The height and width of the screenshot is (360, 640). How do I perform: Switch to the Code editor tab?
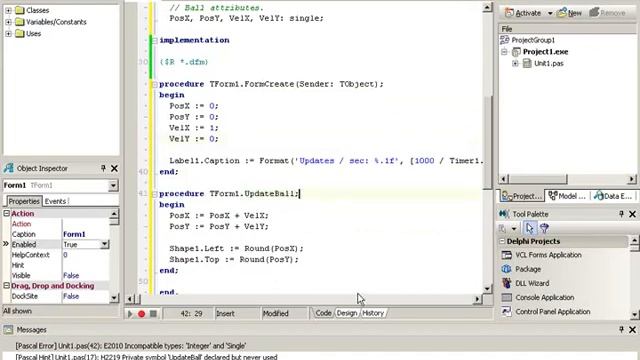(323, 313)
